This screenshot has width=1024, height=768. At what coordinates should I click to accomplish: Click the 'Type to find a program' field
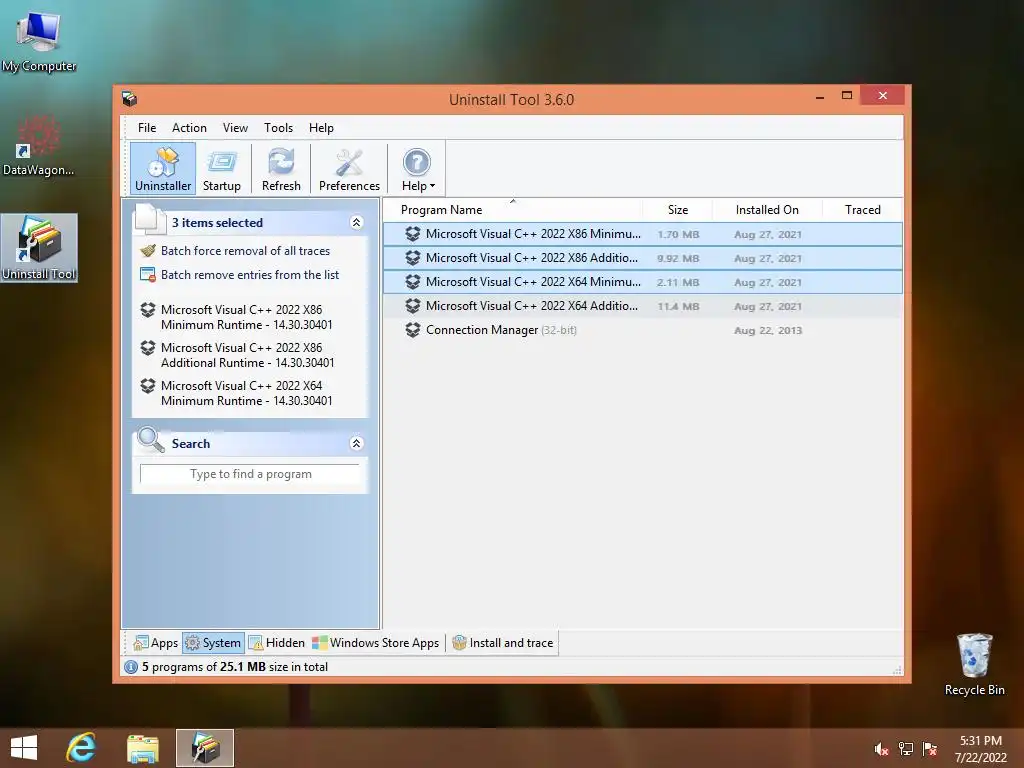250,474
